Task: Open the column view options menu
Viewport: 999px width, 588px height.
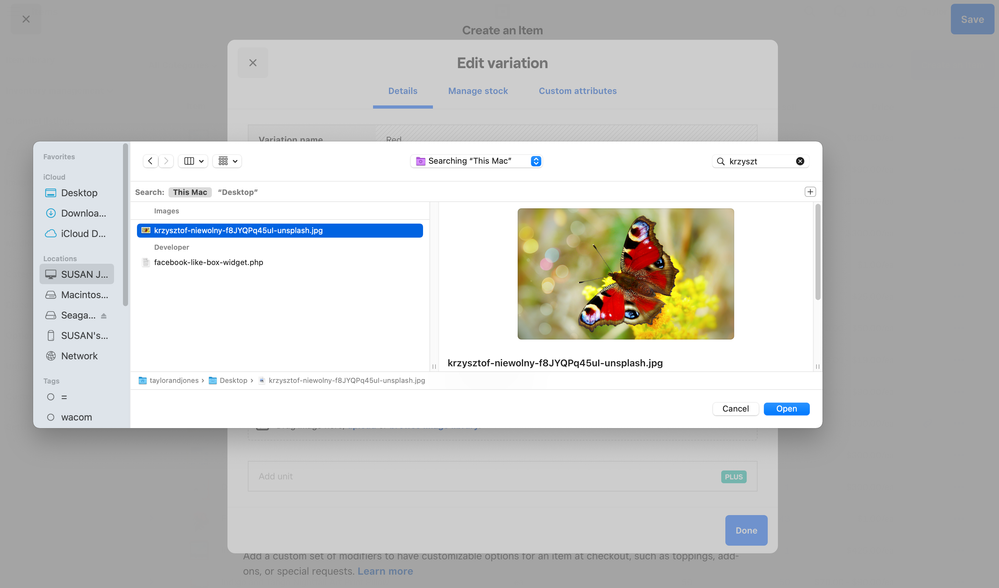Action: (x=194, y=161)
